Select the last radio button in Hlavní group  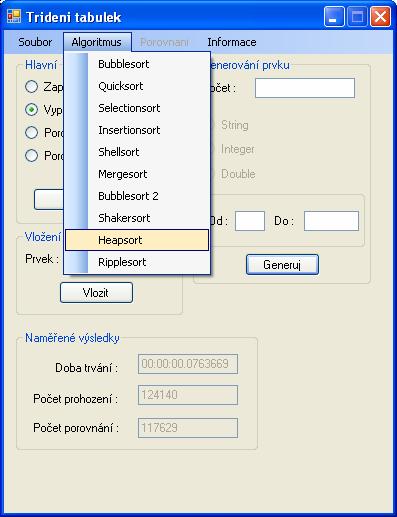tap(31, 155)
